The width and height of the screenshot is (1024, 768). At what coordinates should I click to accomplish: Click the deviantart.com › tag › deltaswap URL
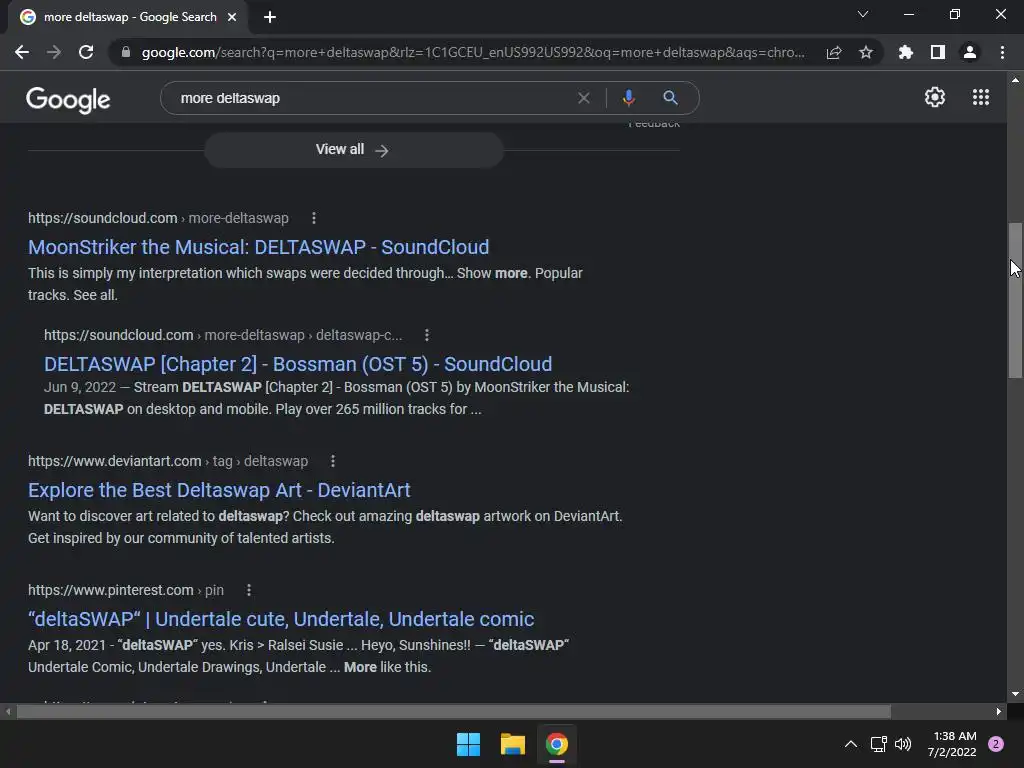pyautogui.click(x=168, y=461)
